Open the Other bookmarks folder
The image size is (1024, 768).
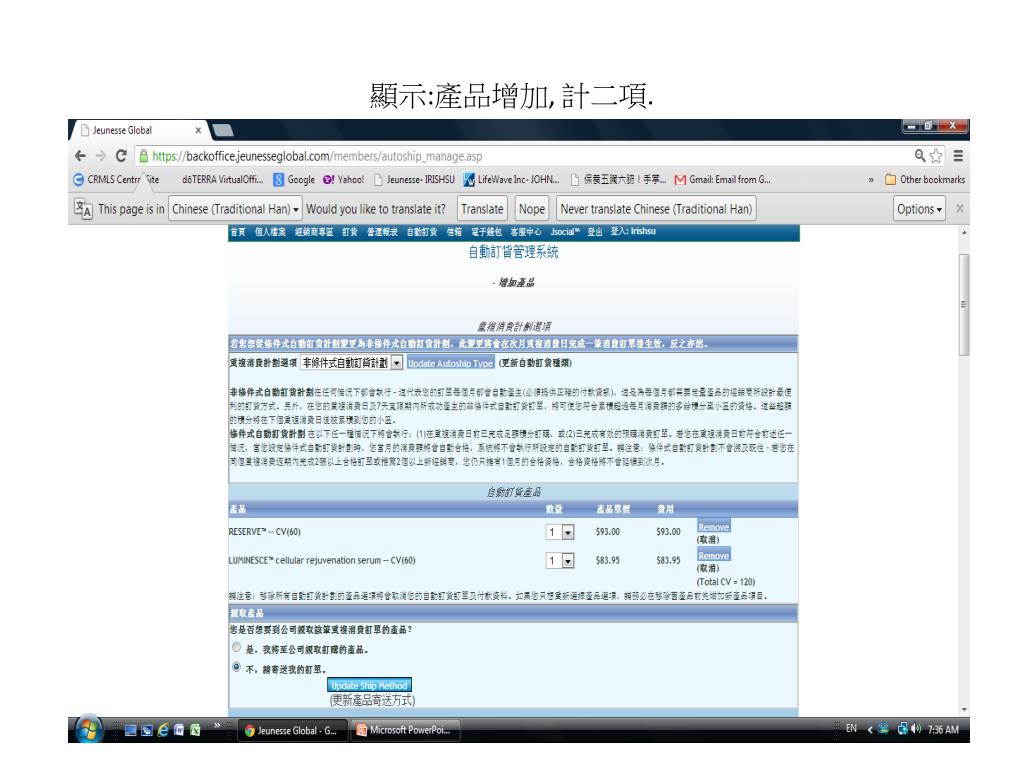(925, 179)
